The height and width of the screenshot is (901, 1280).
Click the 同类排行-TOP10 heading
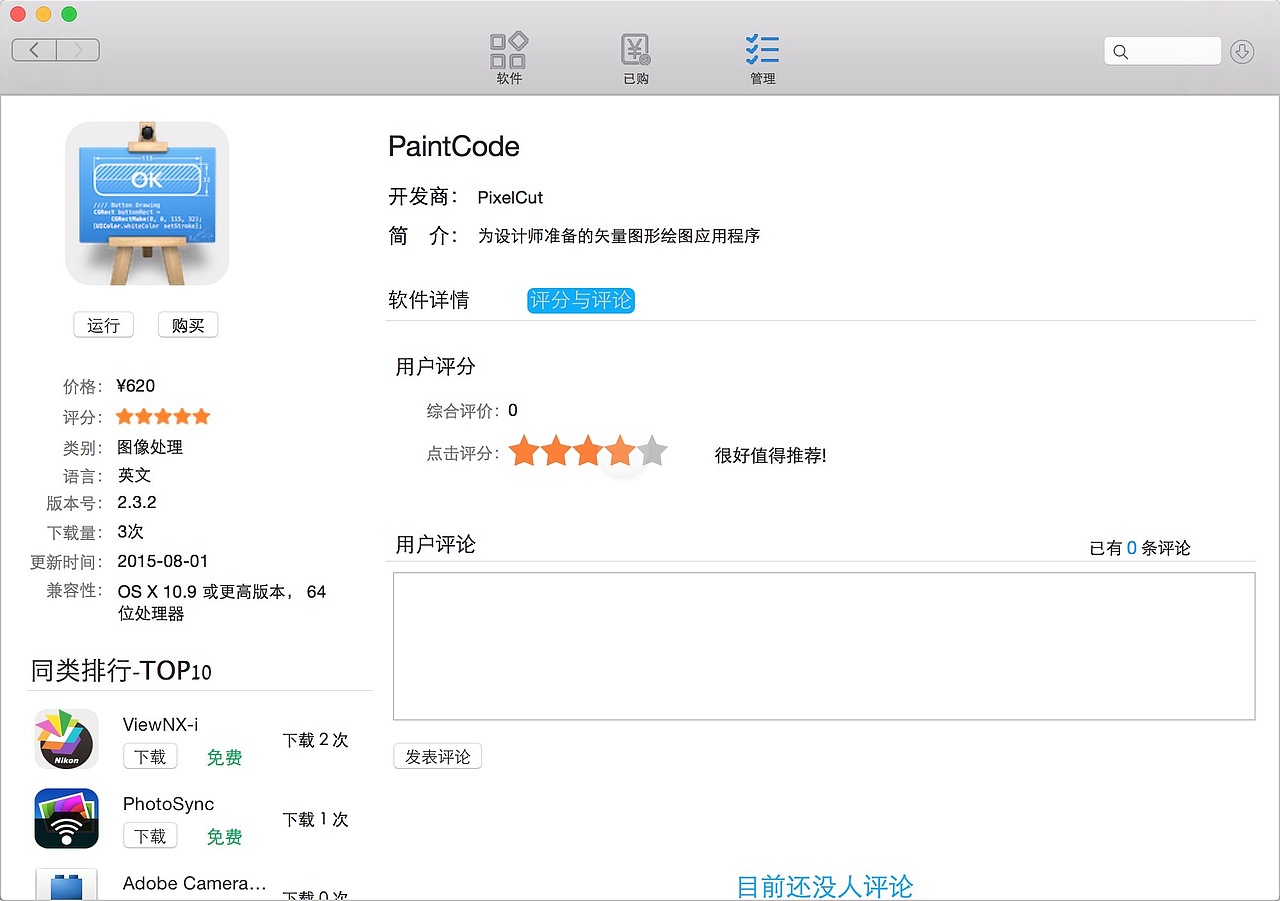point(121,670)
